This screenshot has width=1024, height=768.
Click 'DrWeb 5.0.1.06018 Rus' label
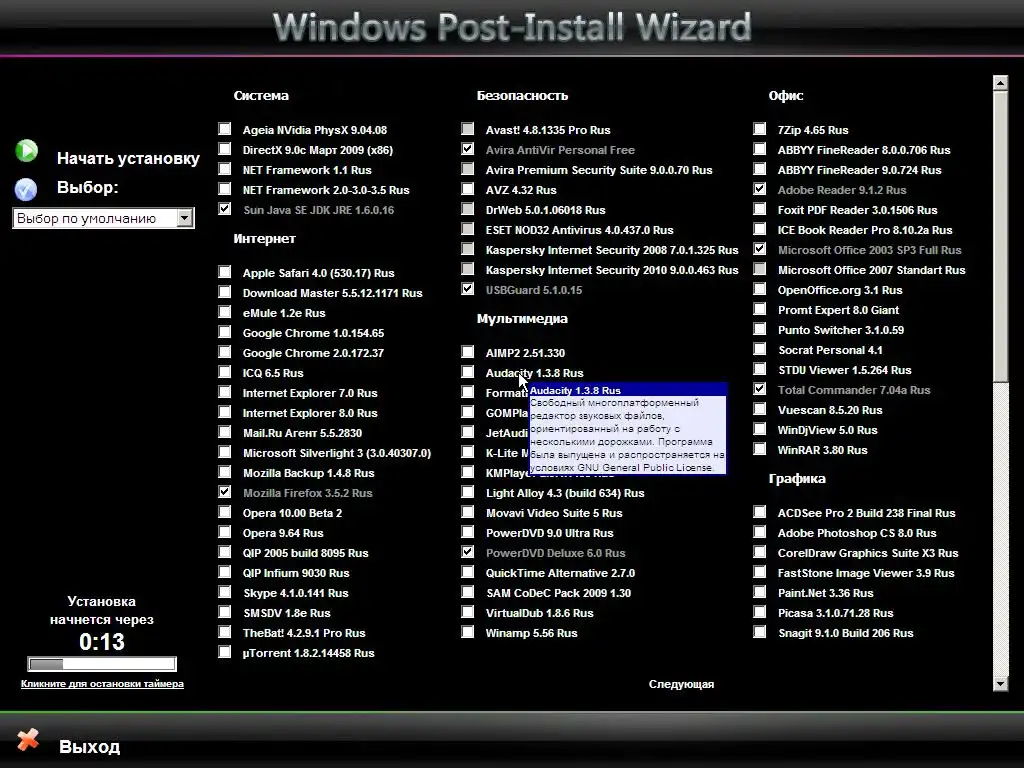click(545, 210)
